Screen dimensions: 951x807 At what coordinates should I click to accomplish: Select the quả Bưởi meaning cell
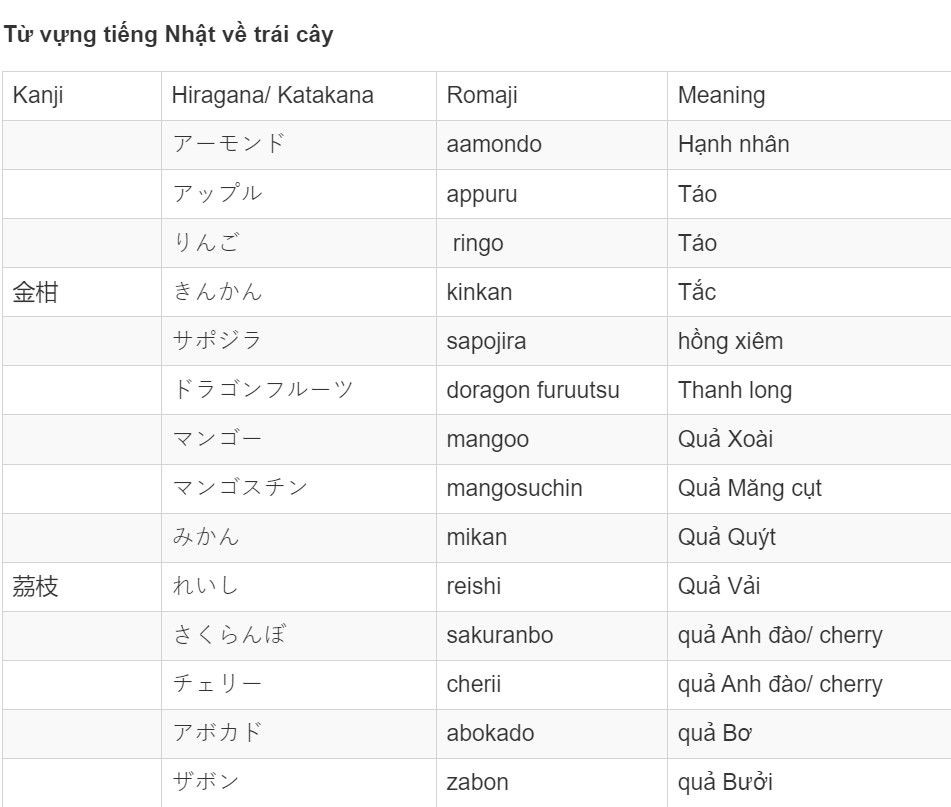(809, 783)
